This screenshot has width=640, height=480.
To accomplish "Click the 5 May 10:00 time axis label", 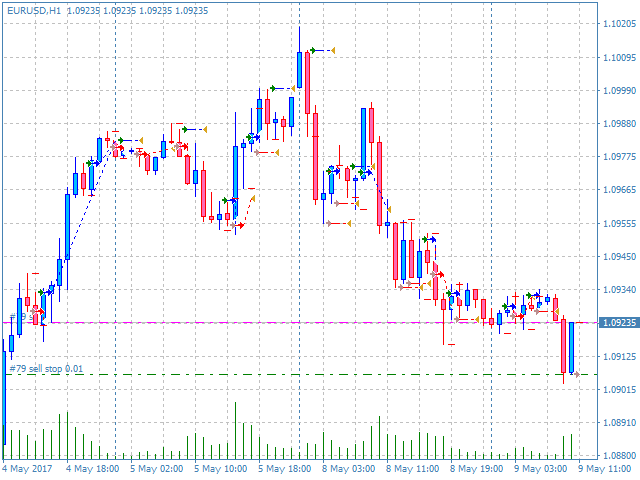I will (x=220, y=469).
